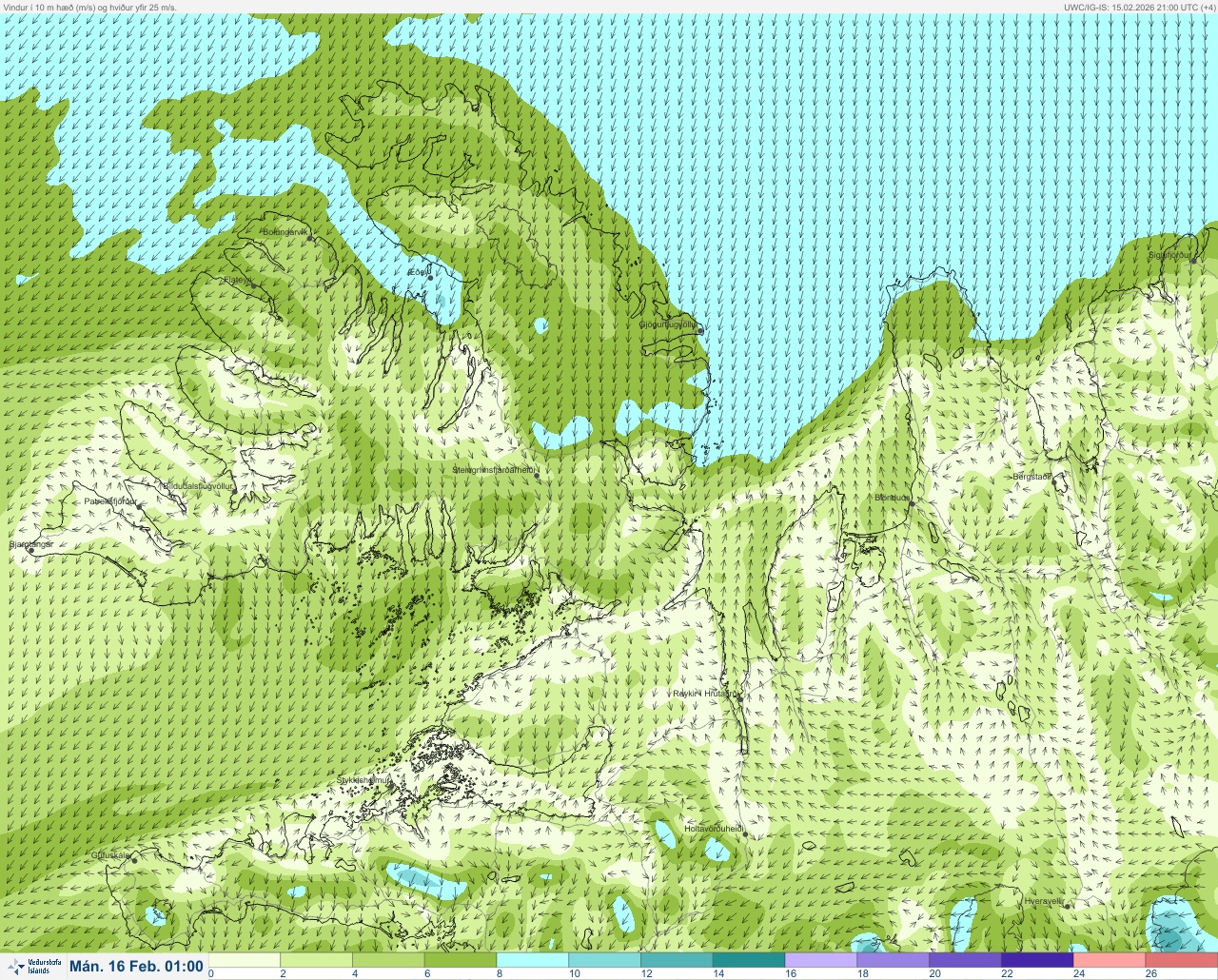Select the 22–24 m/s dark indigo legend swatch
Viewport: 1218px width, 980px height.
click(x=1039, y=960)
